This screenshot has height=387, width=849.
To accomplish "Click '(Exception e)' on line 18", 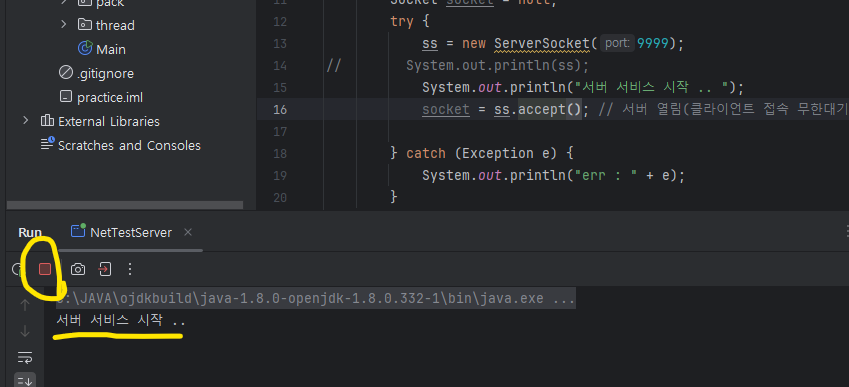I will coord(506,154).
